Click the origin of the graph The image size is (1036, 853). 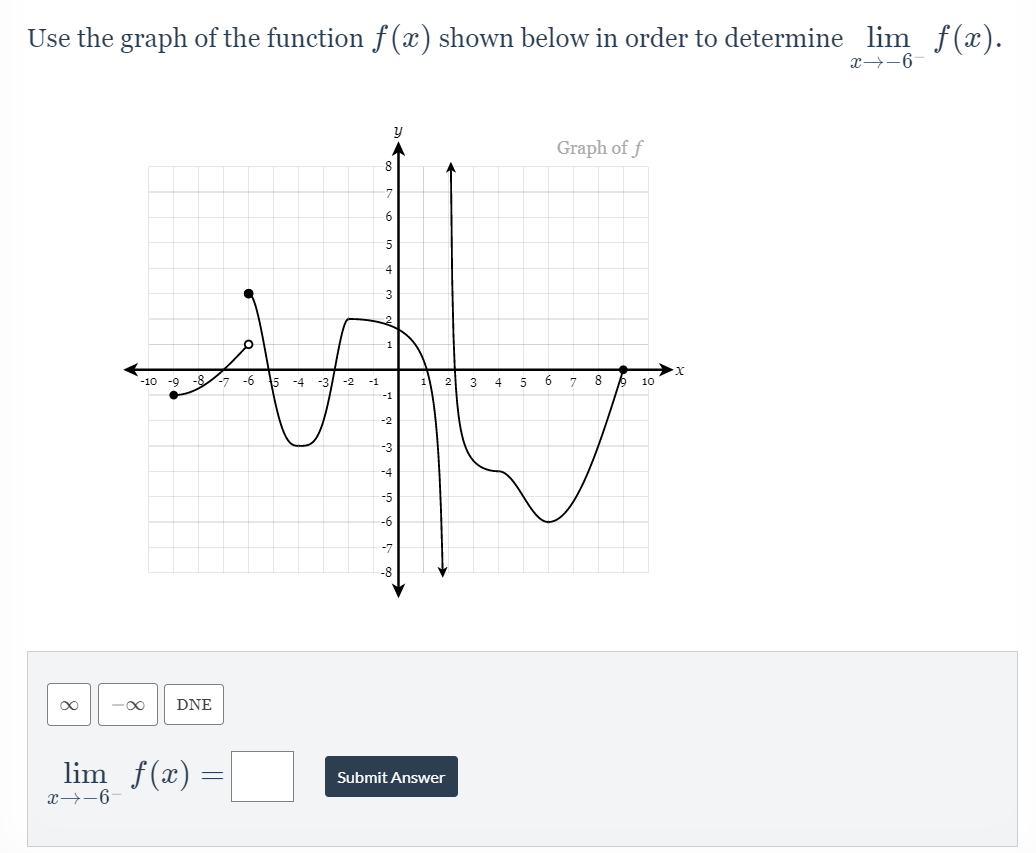pos(399,370)
